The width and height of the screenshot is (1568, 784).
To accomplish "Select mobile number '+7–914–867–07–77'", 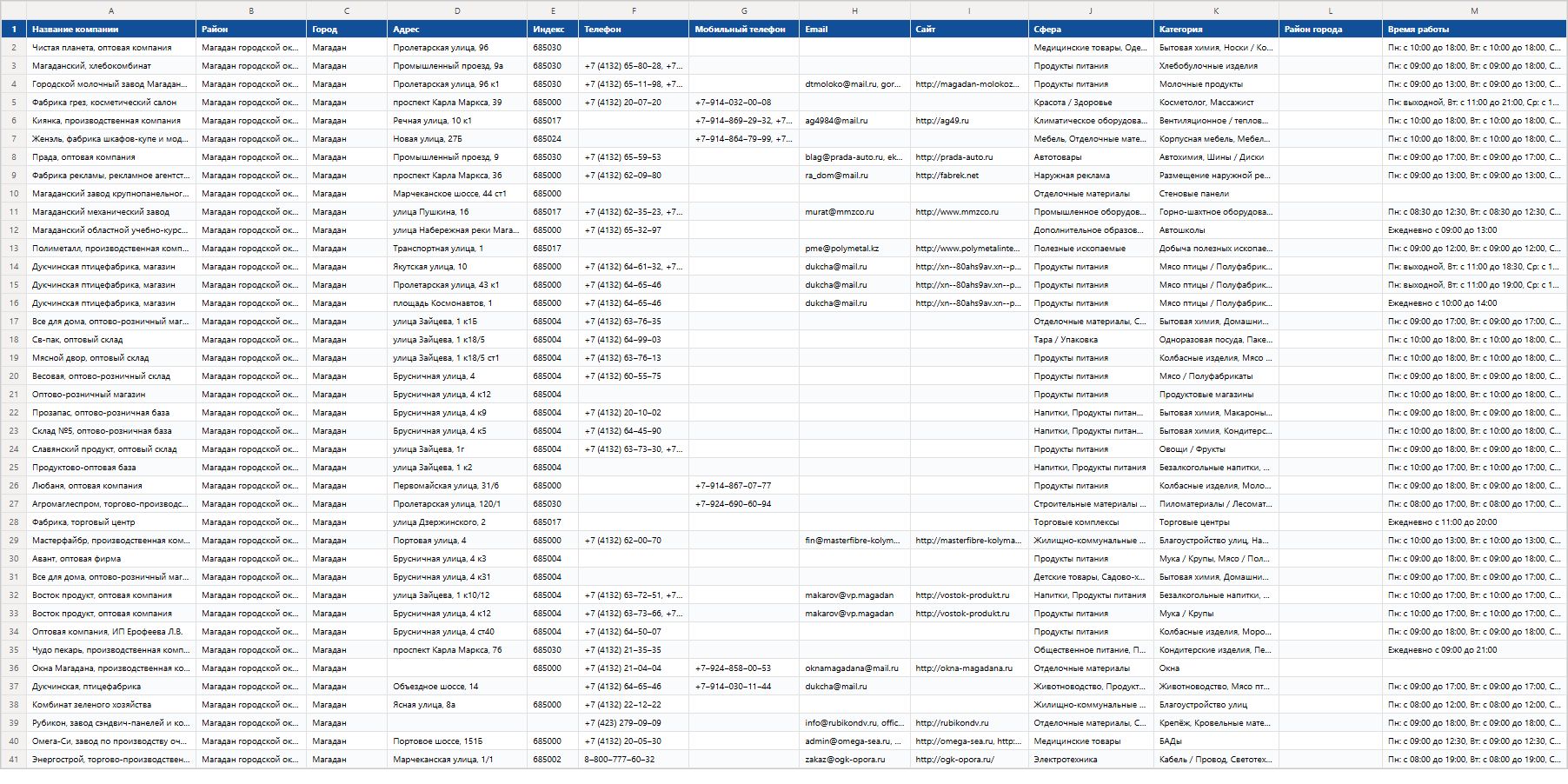I will (x=744, y=486).
